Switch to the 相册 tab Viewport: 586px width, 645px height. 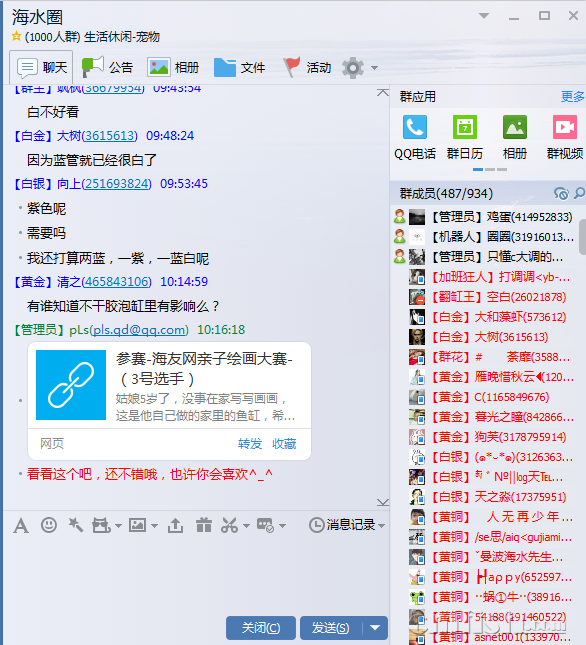pos(173,67)
